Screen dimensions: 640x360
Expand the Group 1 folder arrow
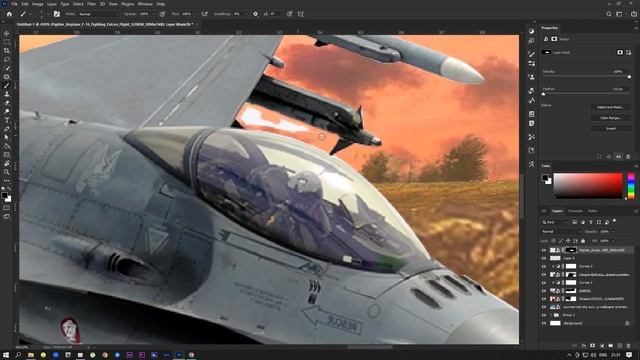551,315
